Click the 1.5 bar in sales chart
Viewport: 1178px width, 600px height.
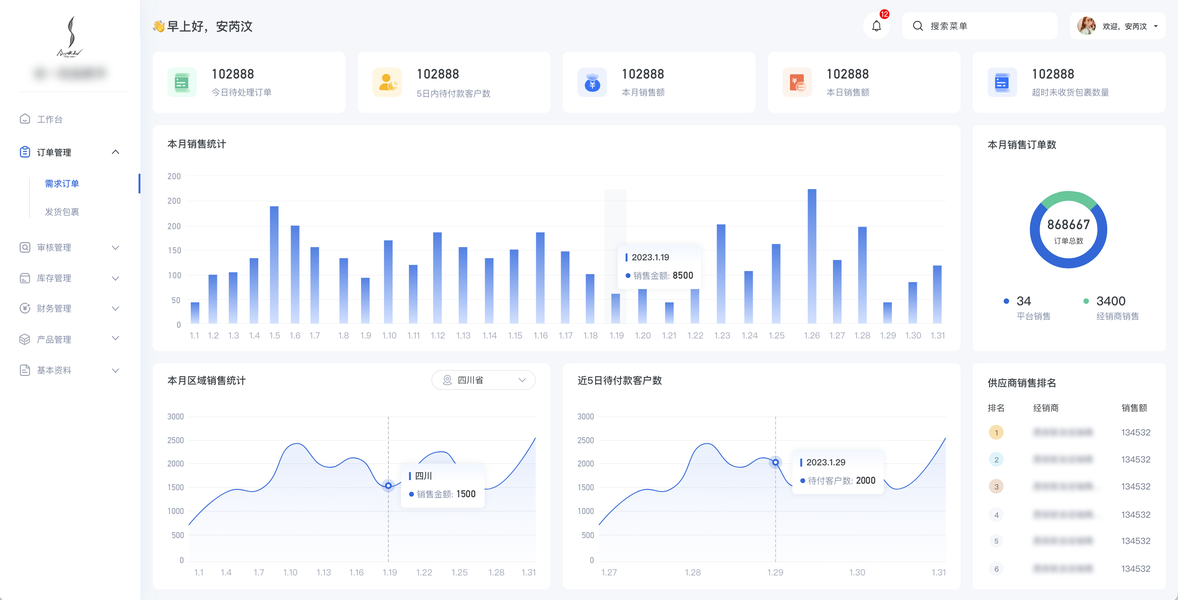274,265
